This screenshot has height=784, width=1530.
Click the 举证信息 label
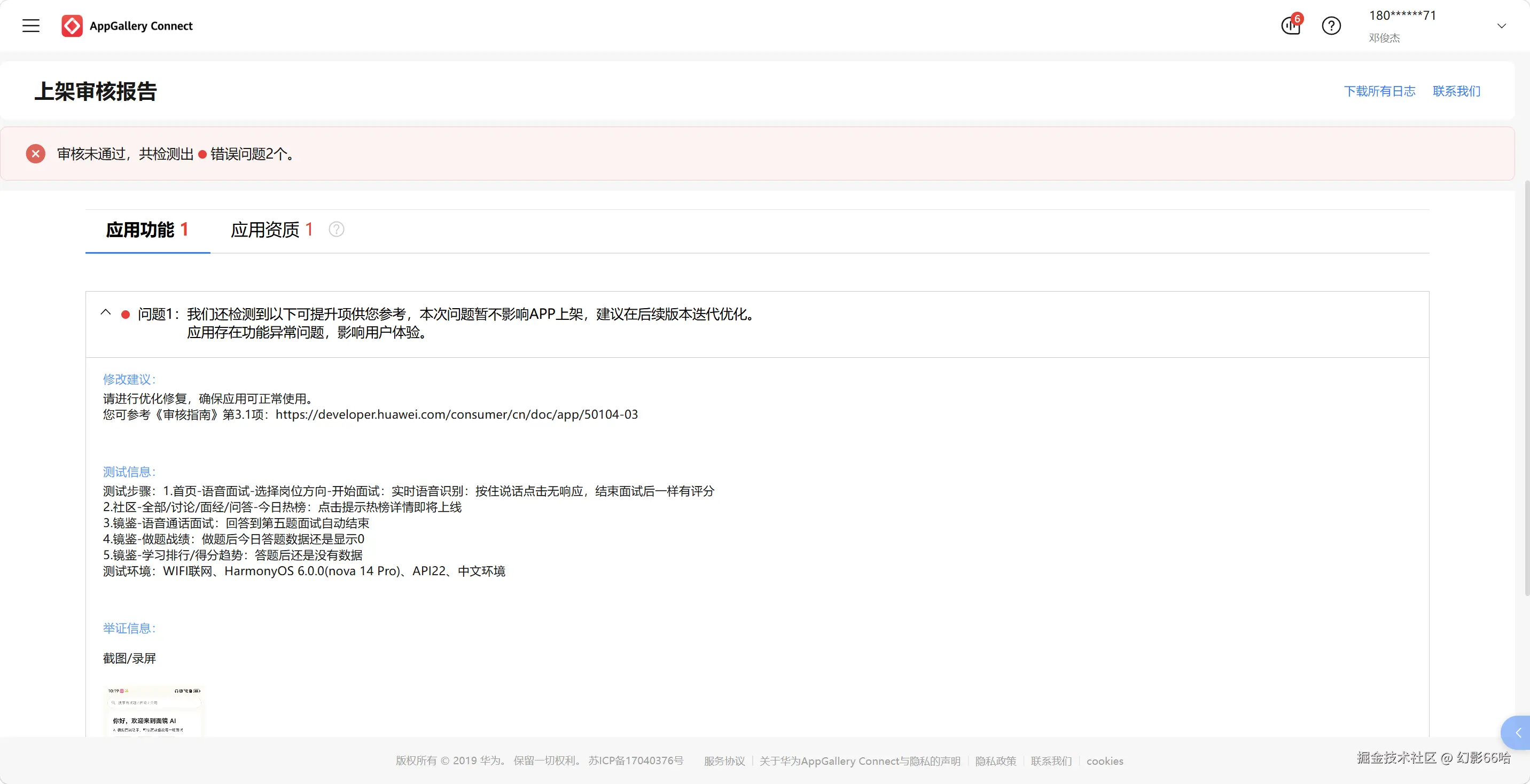(x=129, y=629)
